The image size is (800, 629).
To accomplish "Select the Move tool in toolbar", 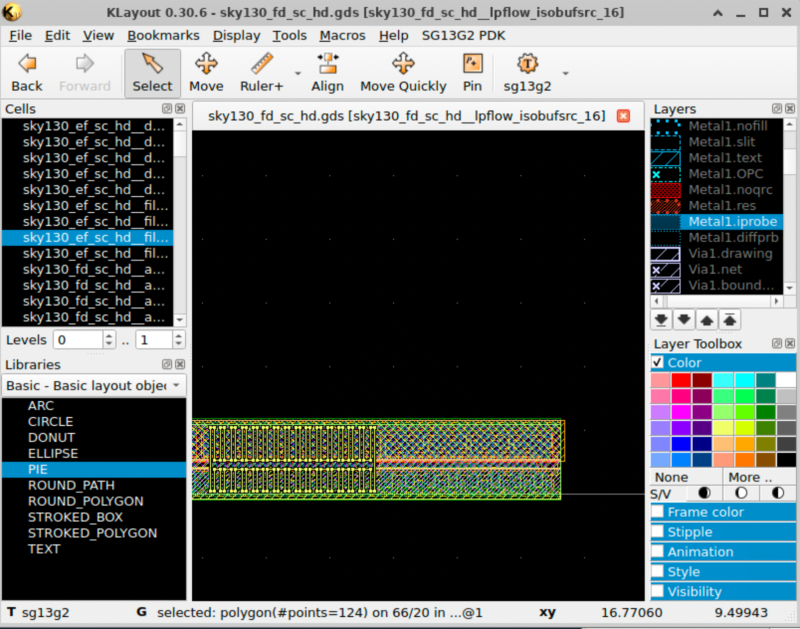I will pyautogui.click(x=206, y=72).
